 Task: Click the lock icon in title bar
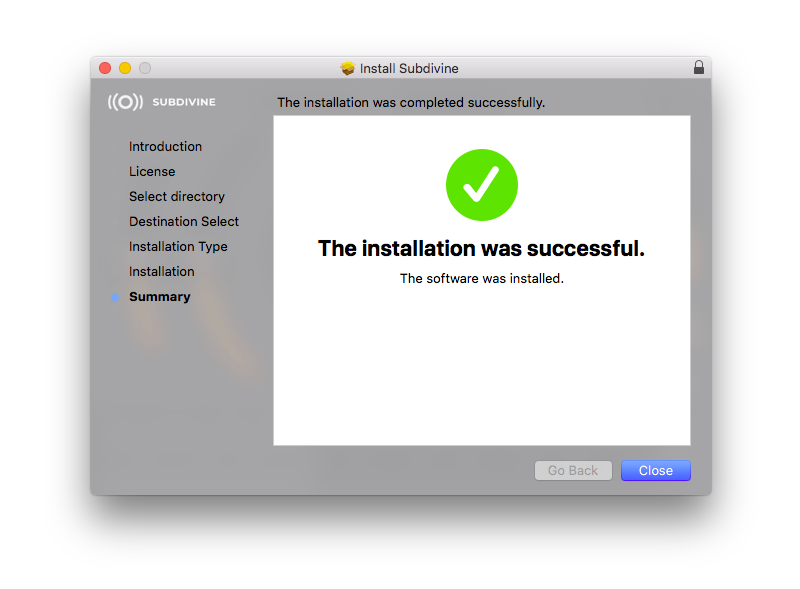[x=698, y=67]
